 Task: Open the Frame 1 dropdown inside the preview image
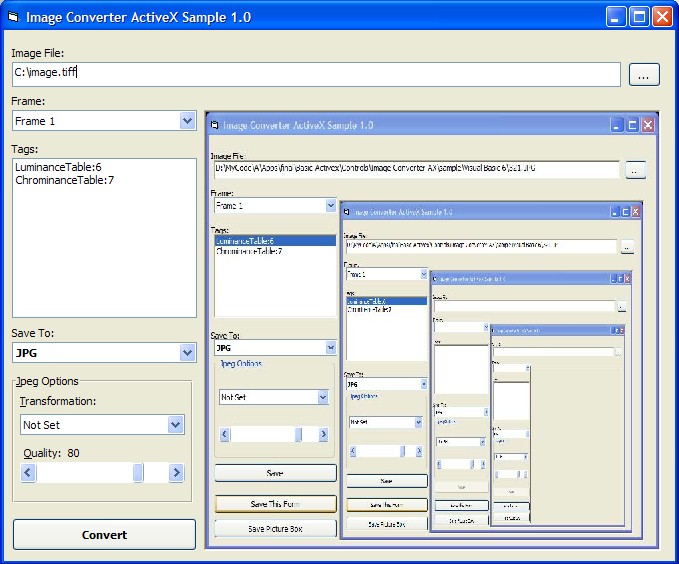coord(331,205)
